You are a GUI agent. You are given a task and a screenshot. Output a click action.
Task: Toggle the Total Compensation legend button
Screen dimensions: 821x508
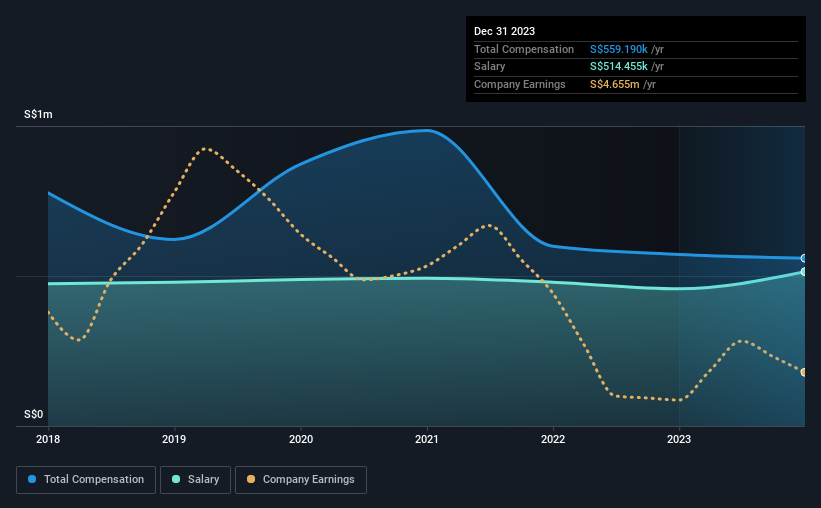[x=86, y=479]
